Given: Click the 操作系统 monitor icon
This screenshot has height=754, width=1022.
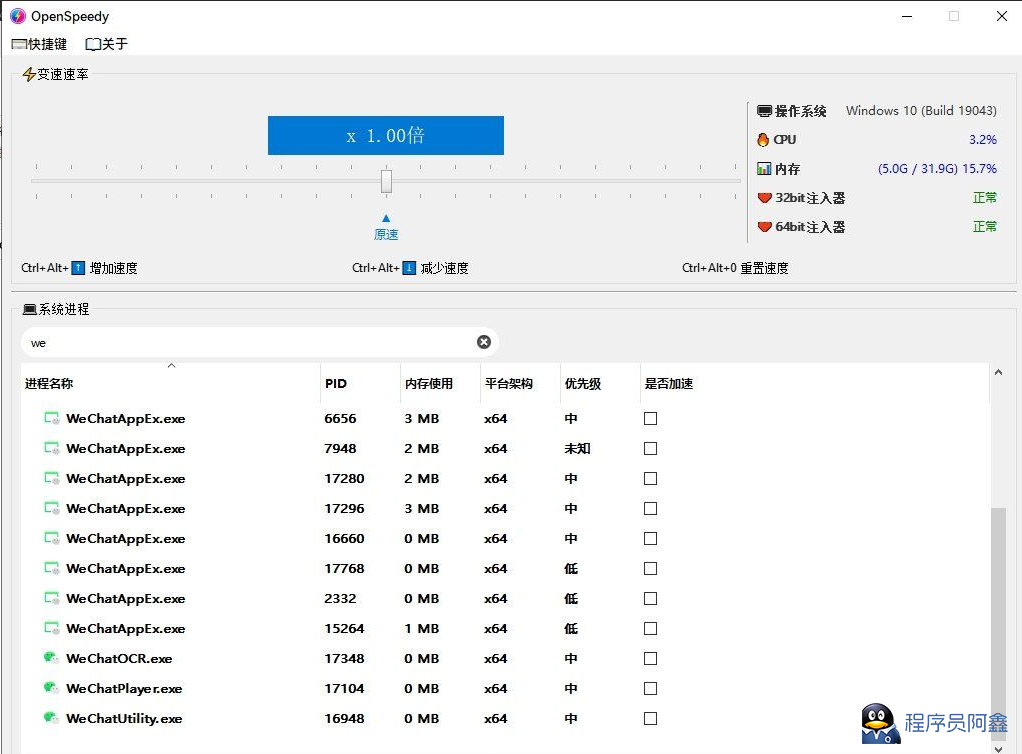Looking at the screenshot, I should click(x=764, y=111).
